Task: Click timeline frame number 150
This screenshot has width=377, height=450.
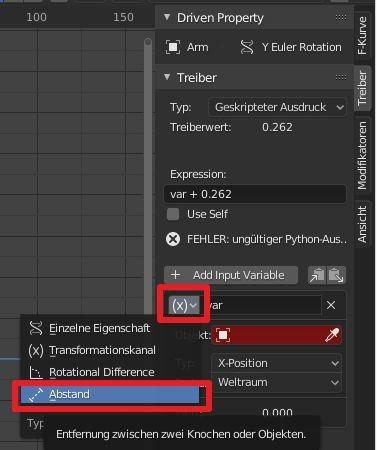Action: (123, 17)
